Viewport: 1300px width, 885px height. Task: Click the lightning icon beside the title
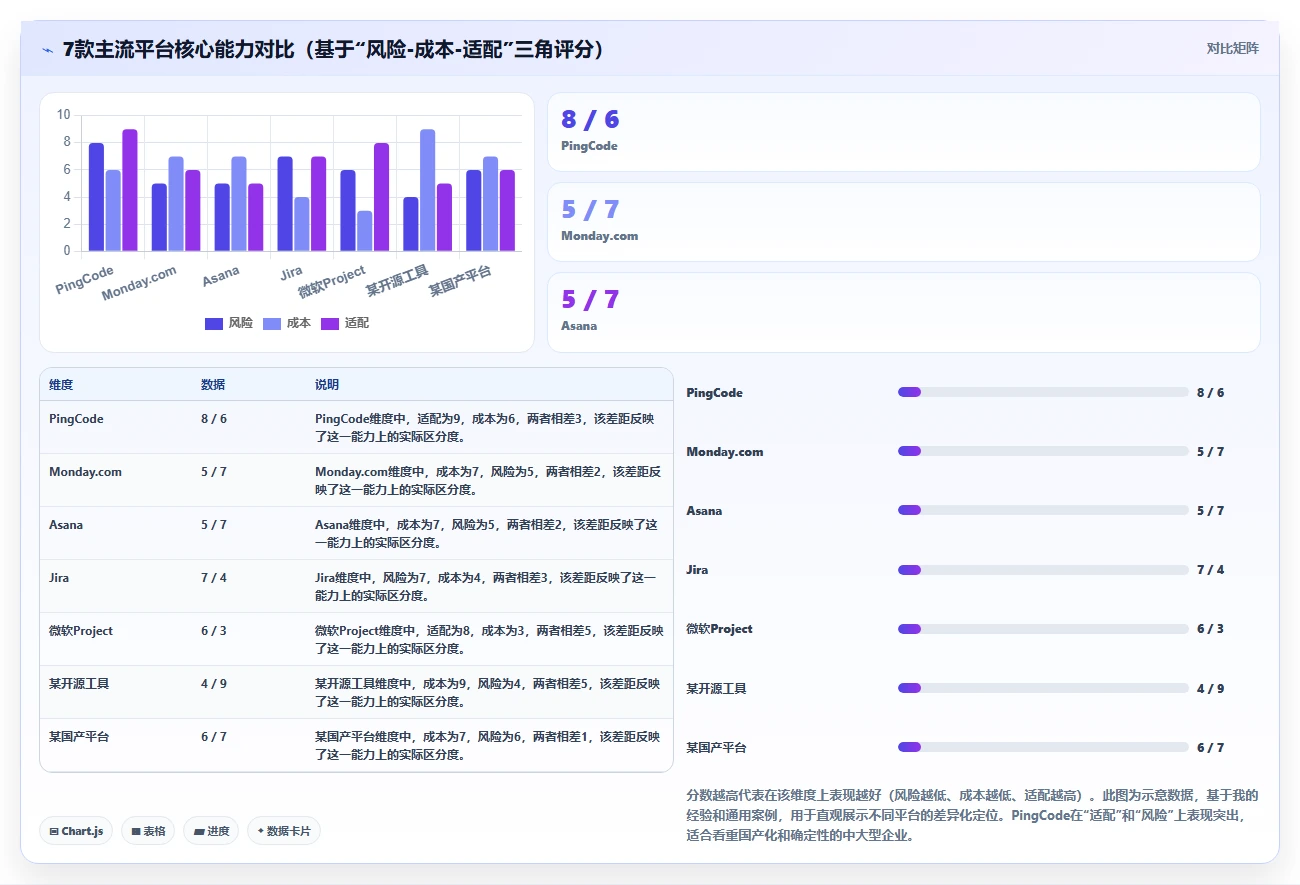pyautogui.click(x=47, y=49)
